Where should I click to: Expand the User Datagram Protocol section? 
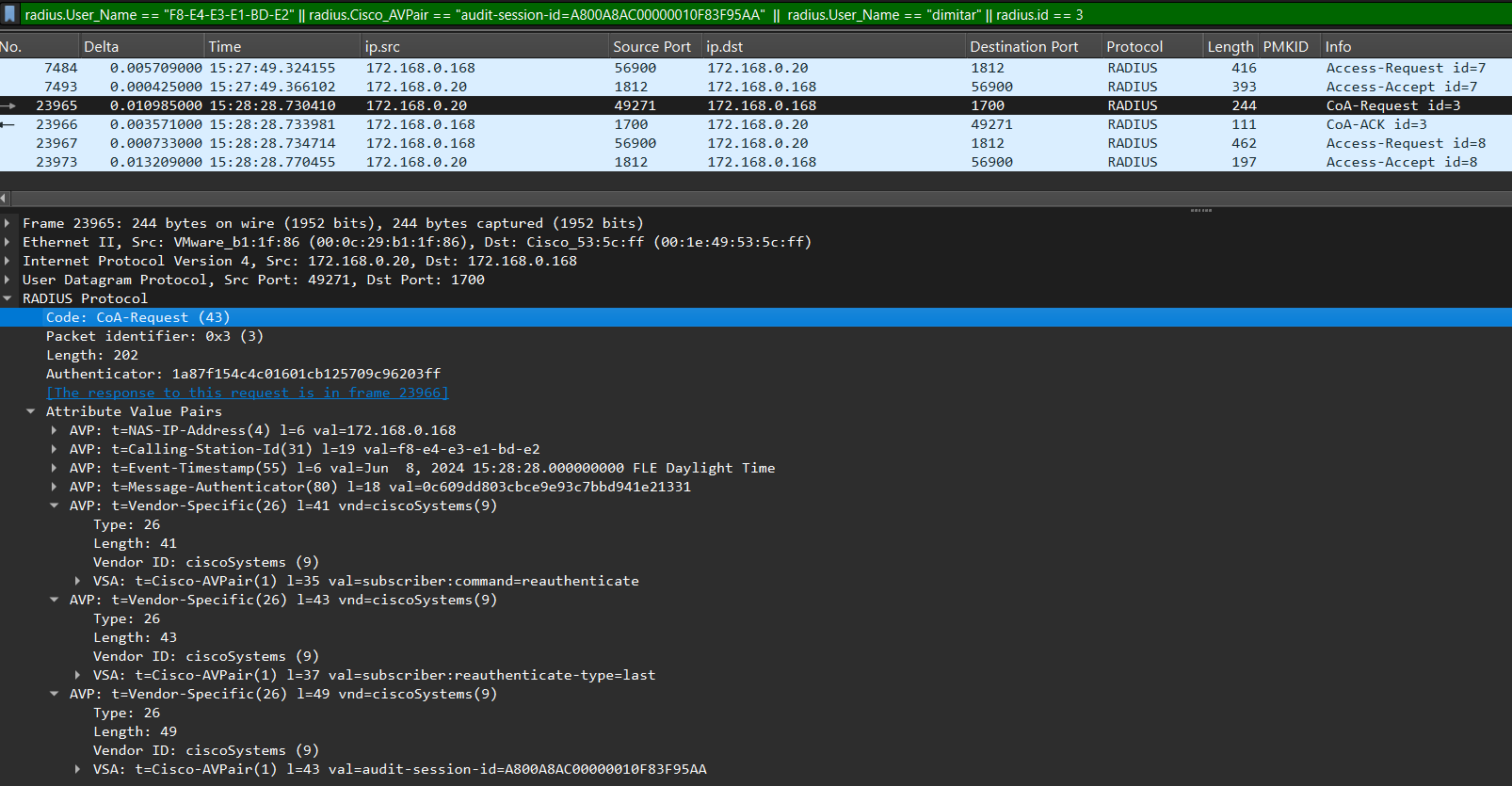click(x=8, y=280)
